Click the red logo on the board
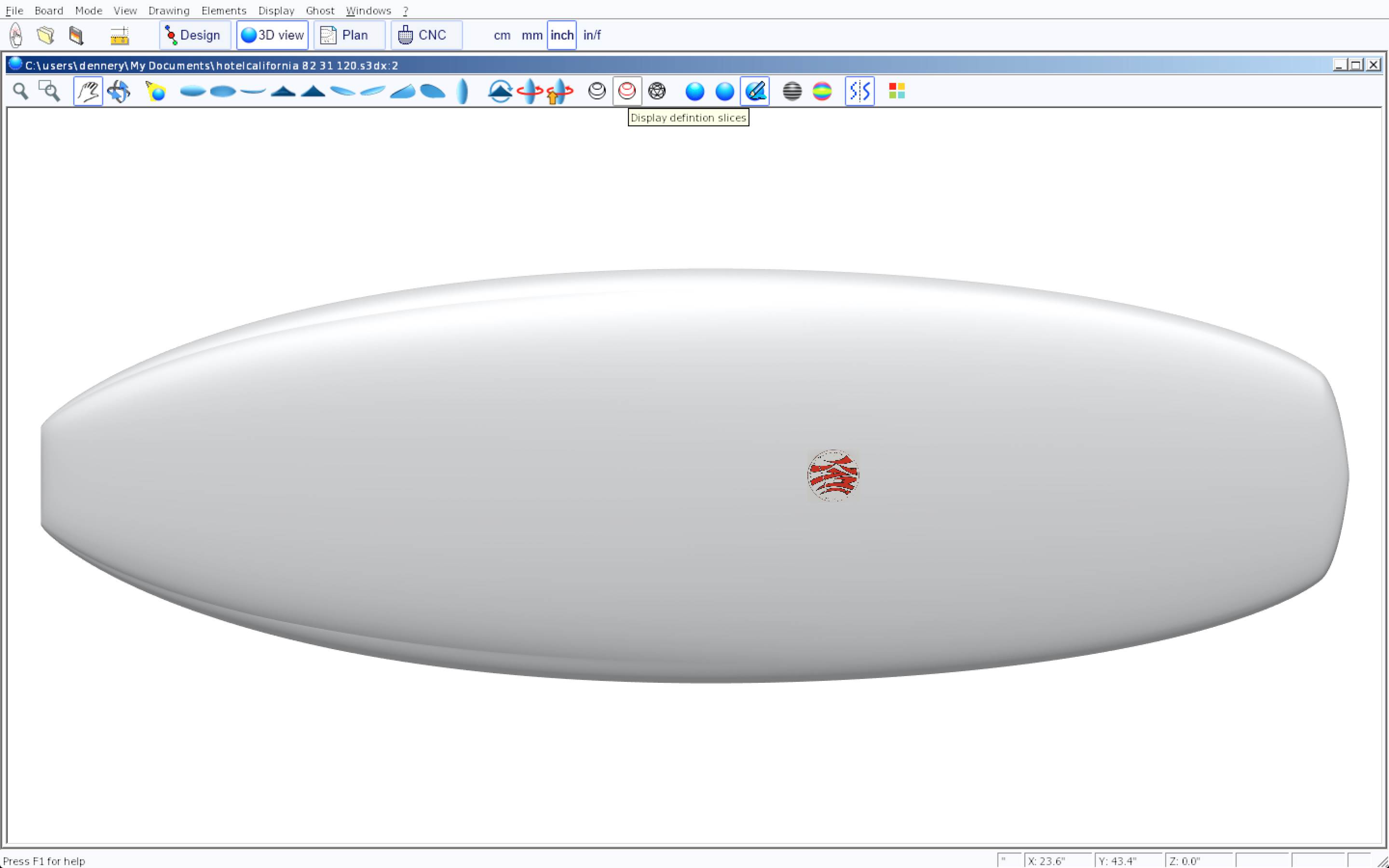The image size is (1389, 868). click(833, 475)
